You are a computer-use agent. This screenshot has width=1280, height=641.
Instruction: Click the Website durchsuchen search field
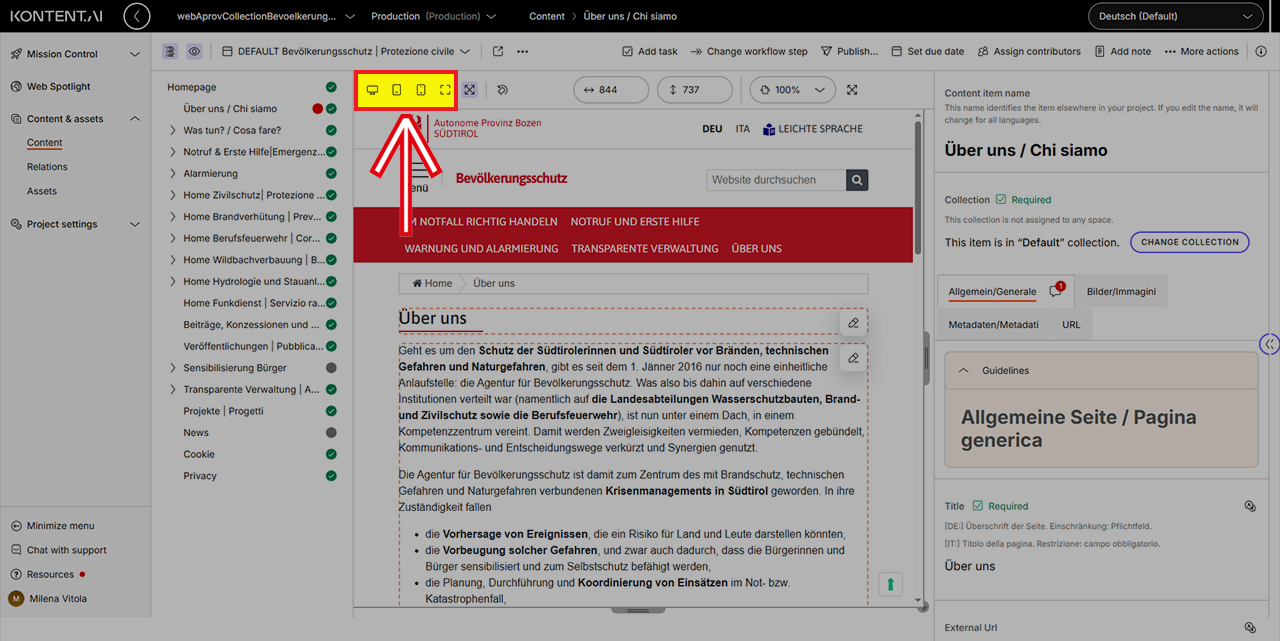[x=776, y=180]
